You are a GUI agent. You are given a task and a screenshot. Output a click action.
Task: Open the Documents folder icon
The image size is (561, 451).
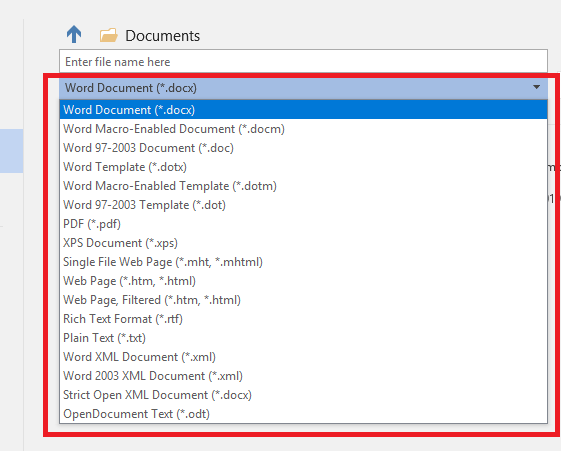point(108,35)
